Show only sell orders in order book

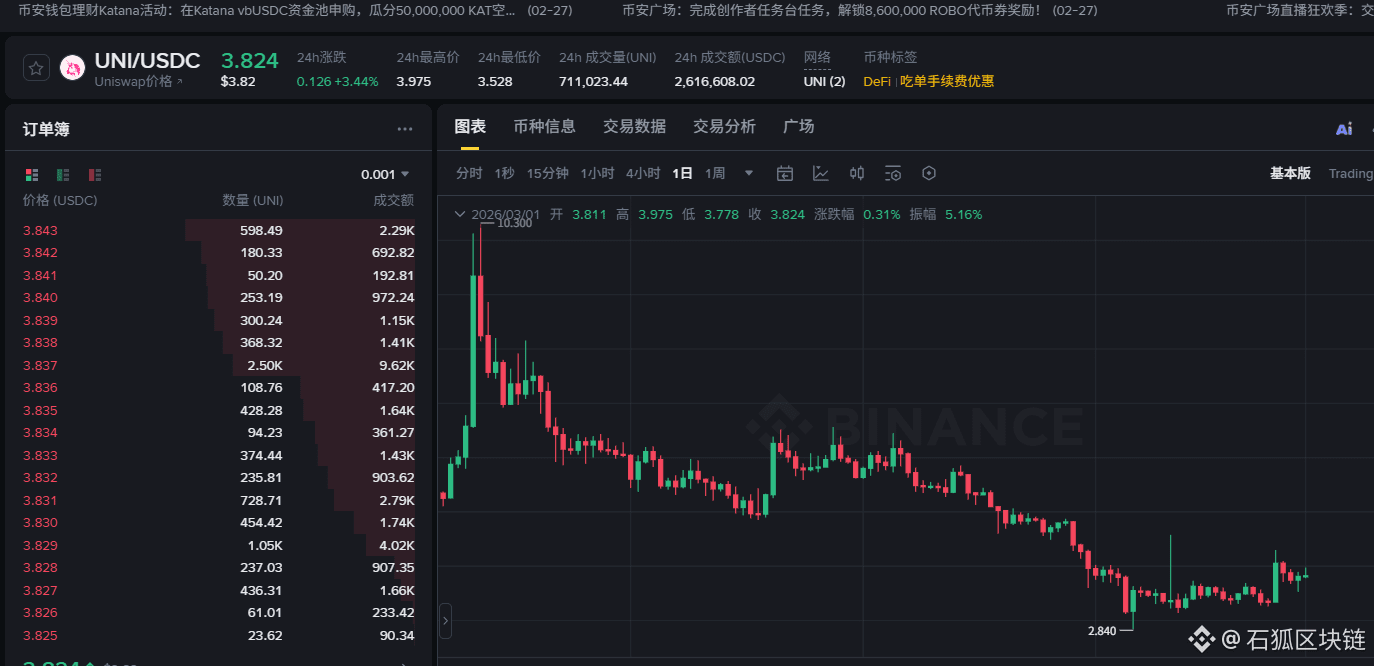coord(95,175)
